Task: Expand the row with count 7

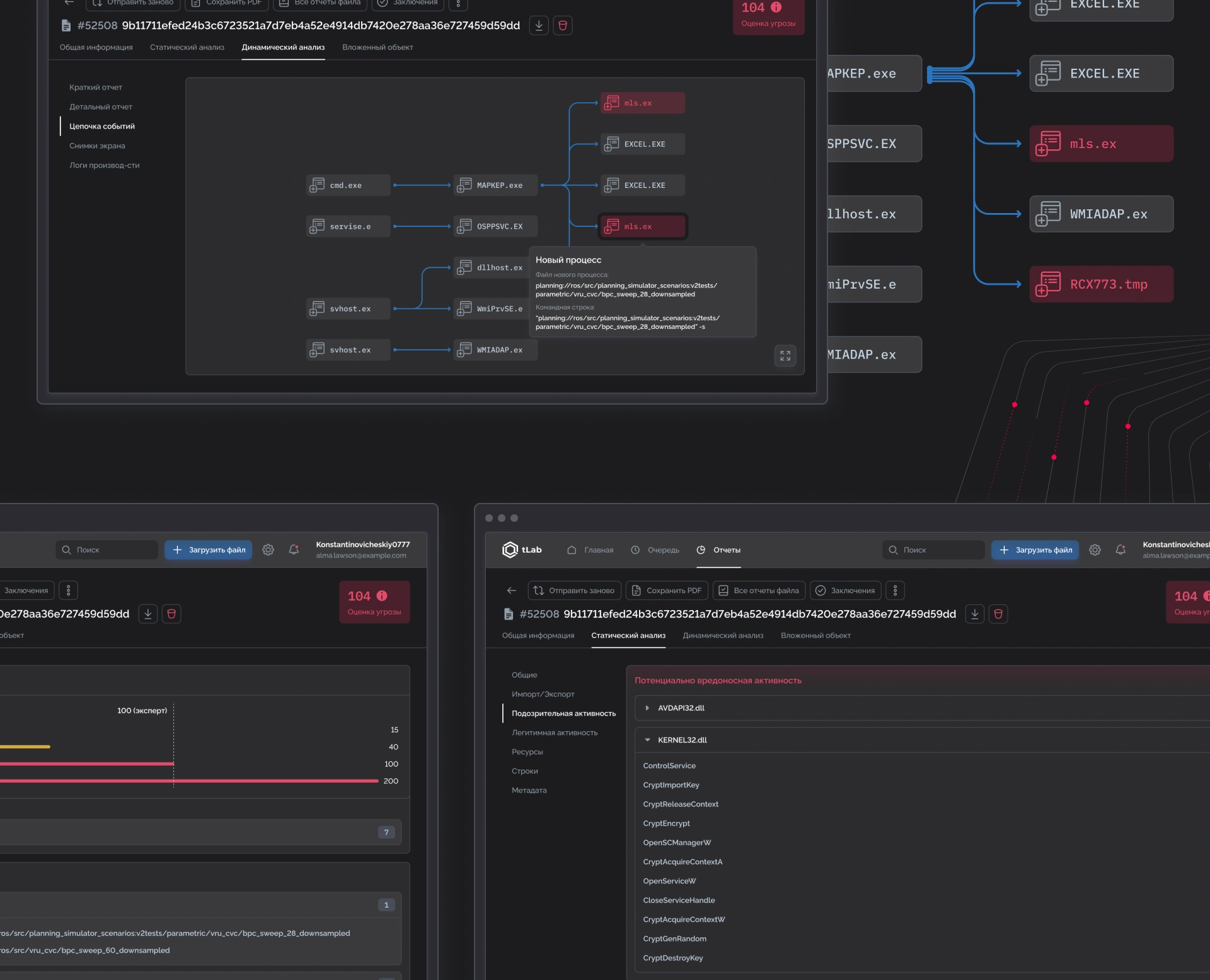Action: 386,833
